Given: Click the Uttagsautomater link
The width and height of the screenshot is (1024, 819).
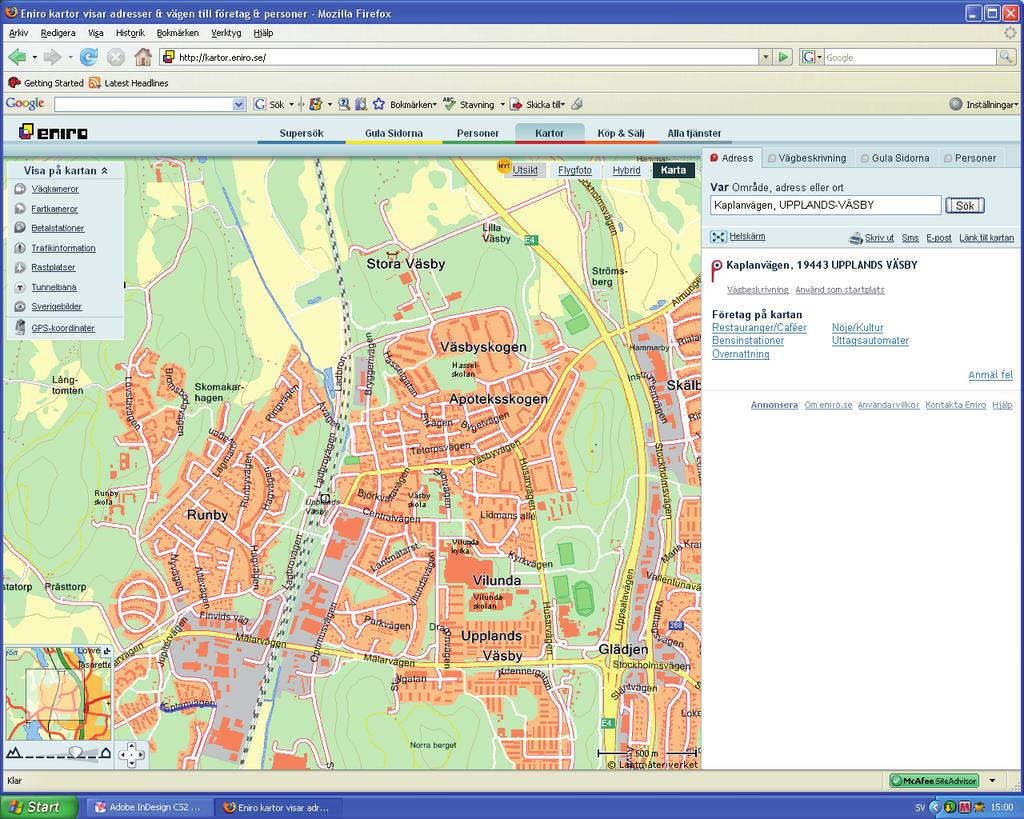Looking at the screenshot, I should [x=870, y=340].
